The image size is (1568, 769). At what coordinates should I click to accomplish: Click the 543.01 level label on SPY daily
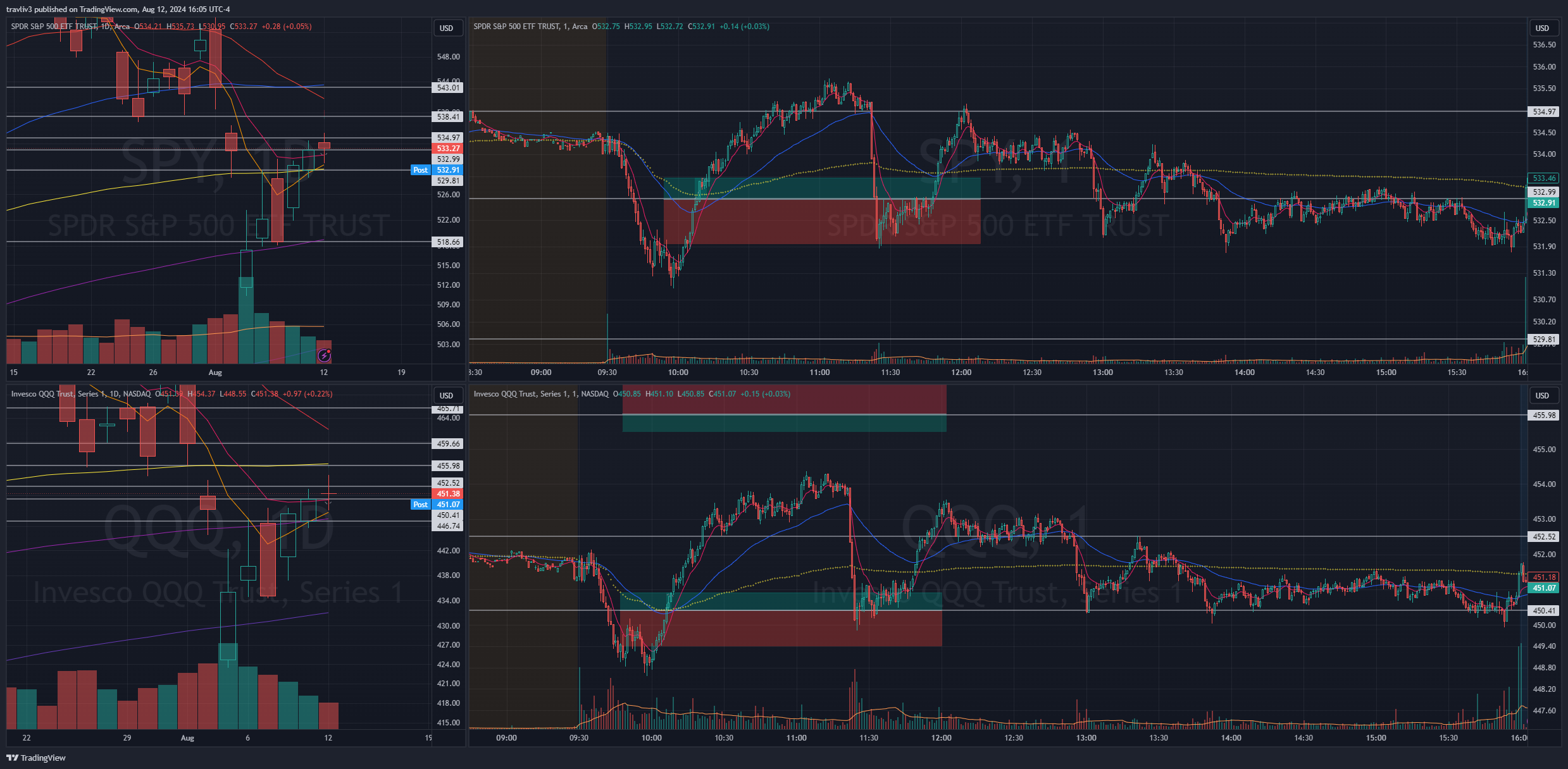click(448, 88)
